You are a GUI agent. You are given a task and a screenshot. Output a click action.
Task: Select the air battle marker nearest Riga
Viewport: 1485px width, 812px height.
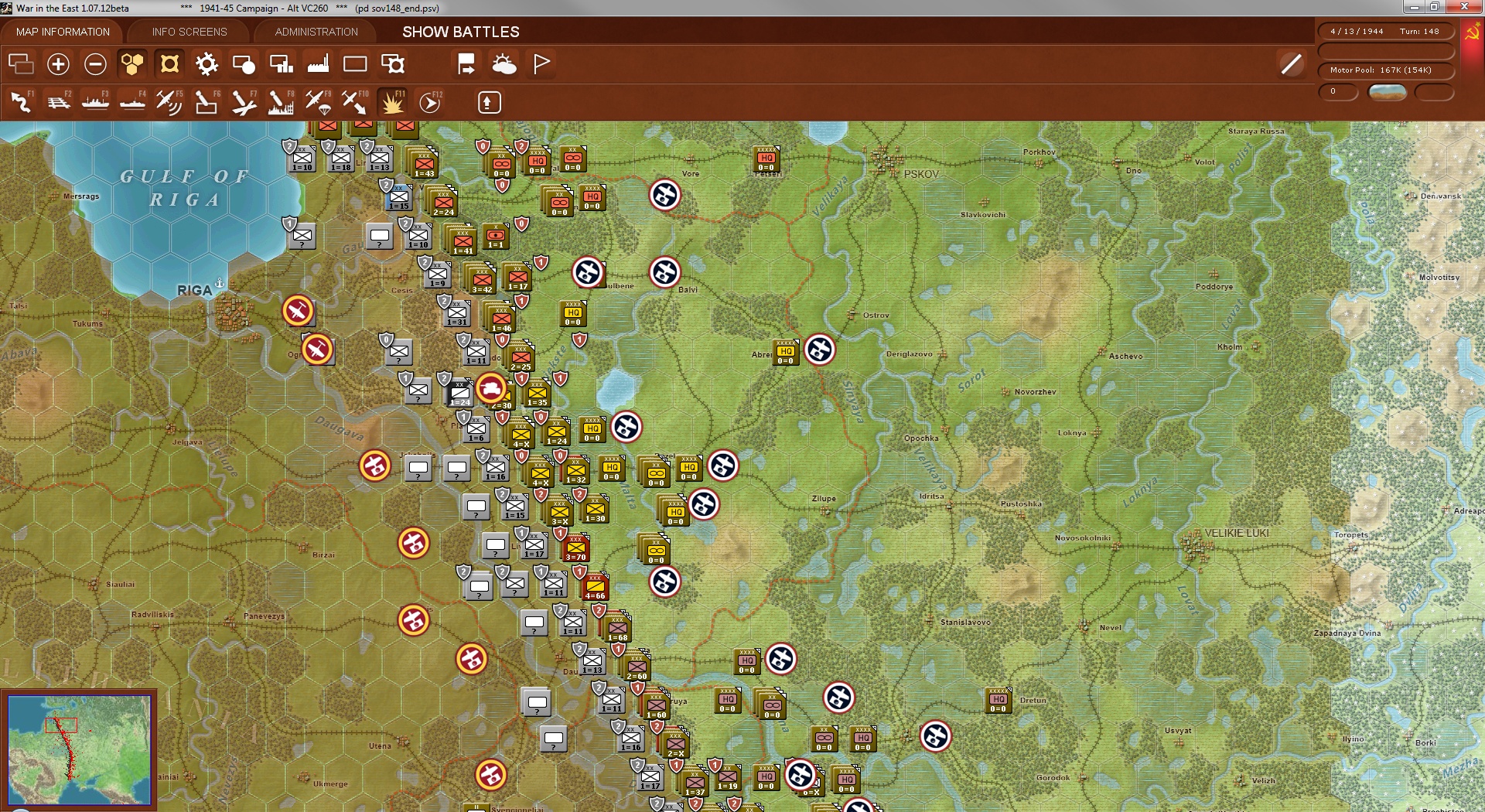pyautogui.click(x=298, y=311)
